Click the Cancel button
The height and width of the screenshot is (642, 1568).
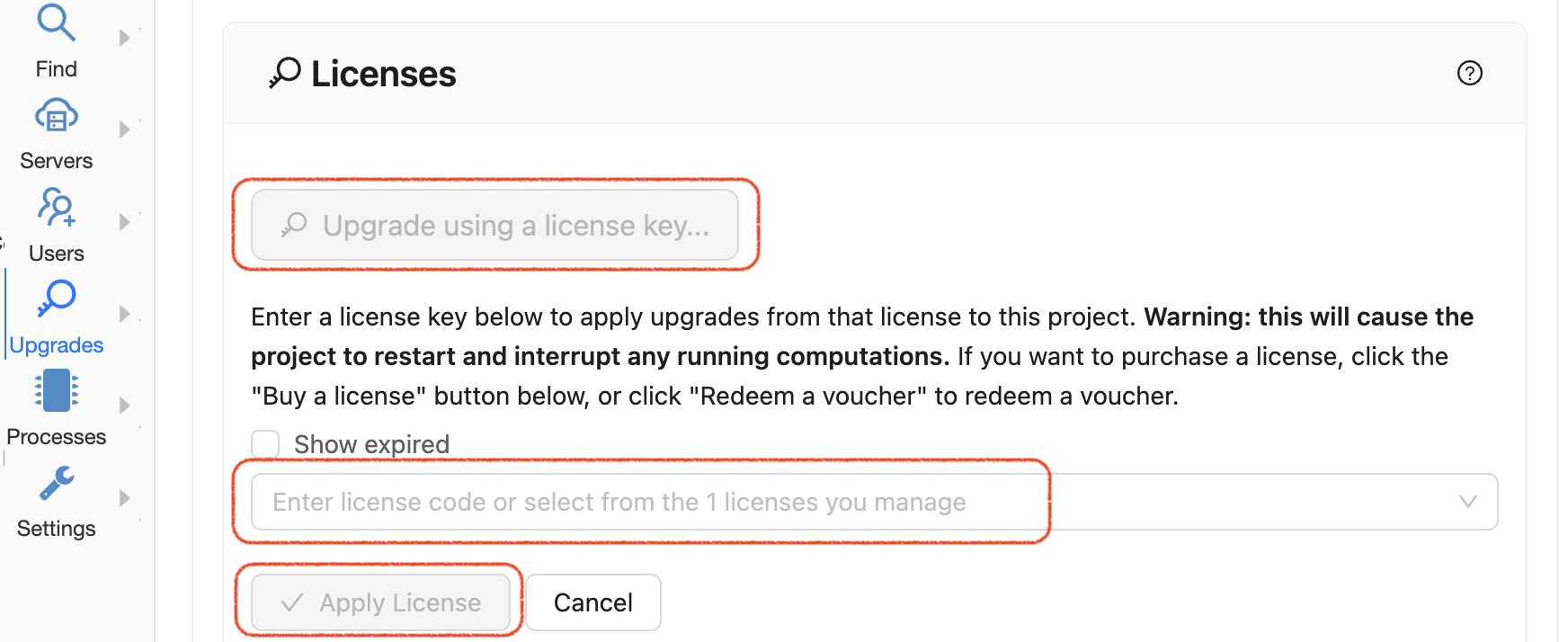(x=593, y=602)
